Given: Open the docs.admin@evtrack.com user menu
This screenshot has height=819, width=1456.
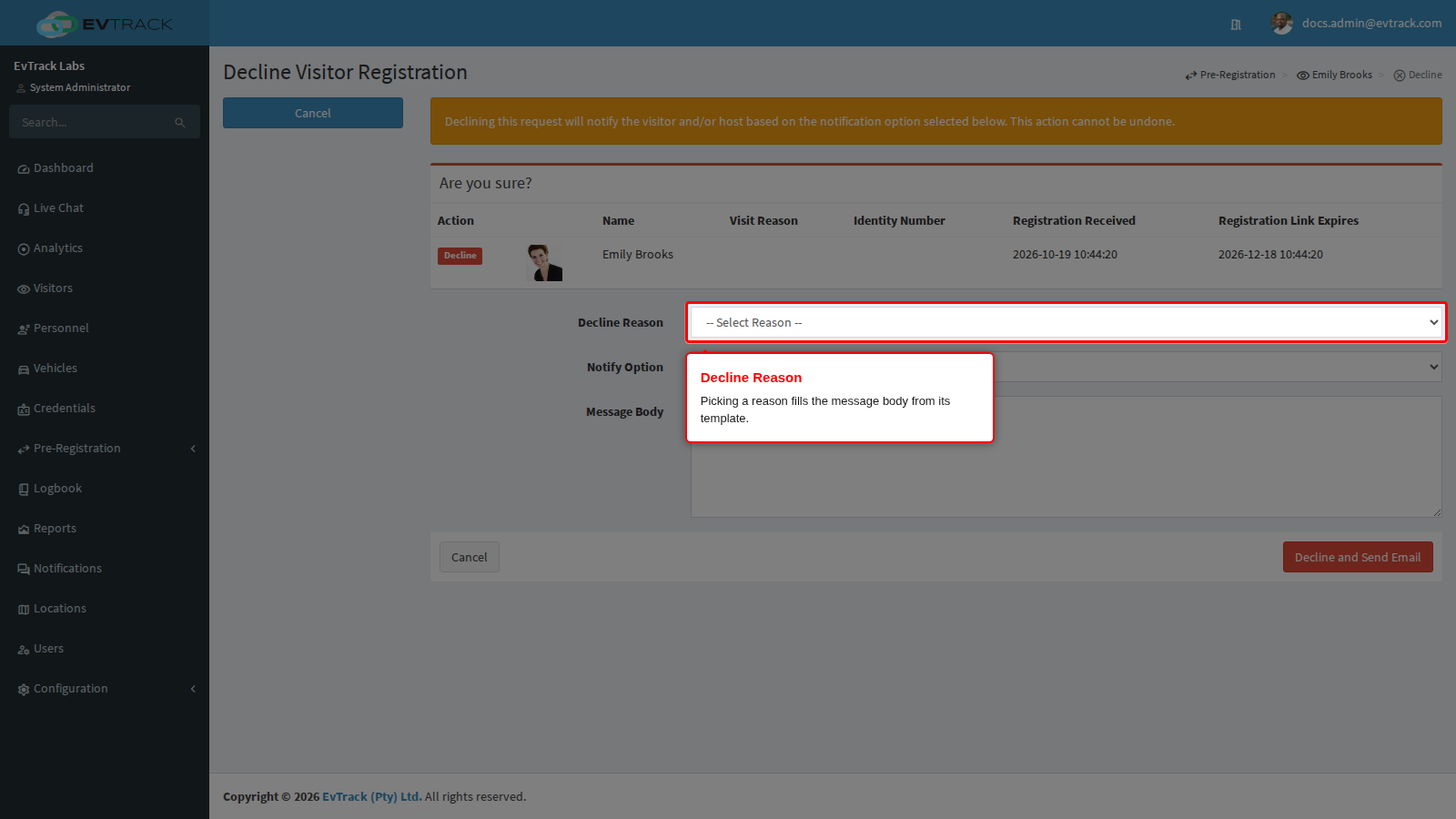Looking at the screenshot, I should (x=1357, y=24).
